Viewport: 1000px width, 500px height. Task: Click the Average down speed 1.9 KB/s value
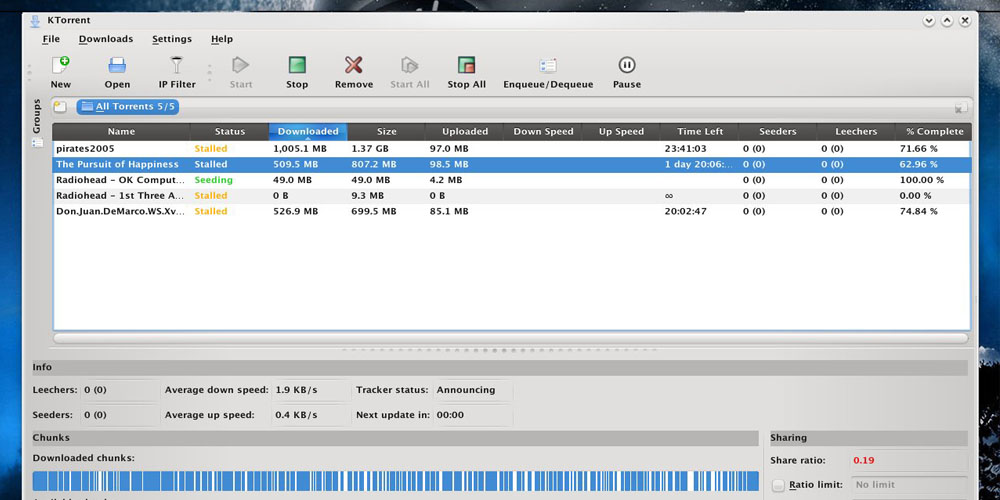[x=296, y=390]
